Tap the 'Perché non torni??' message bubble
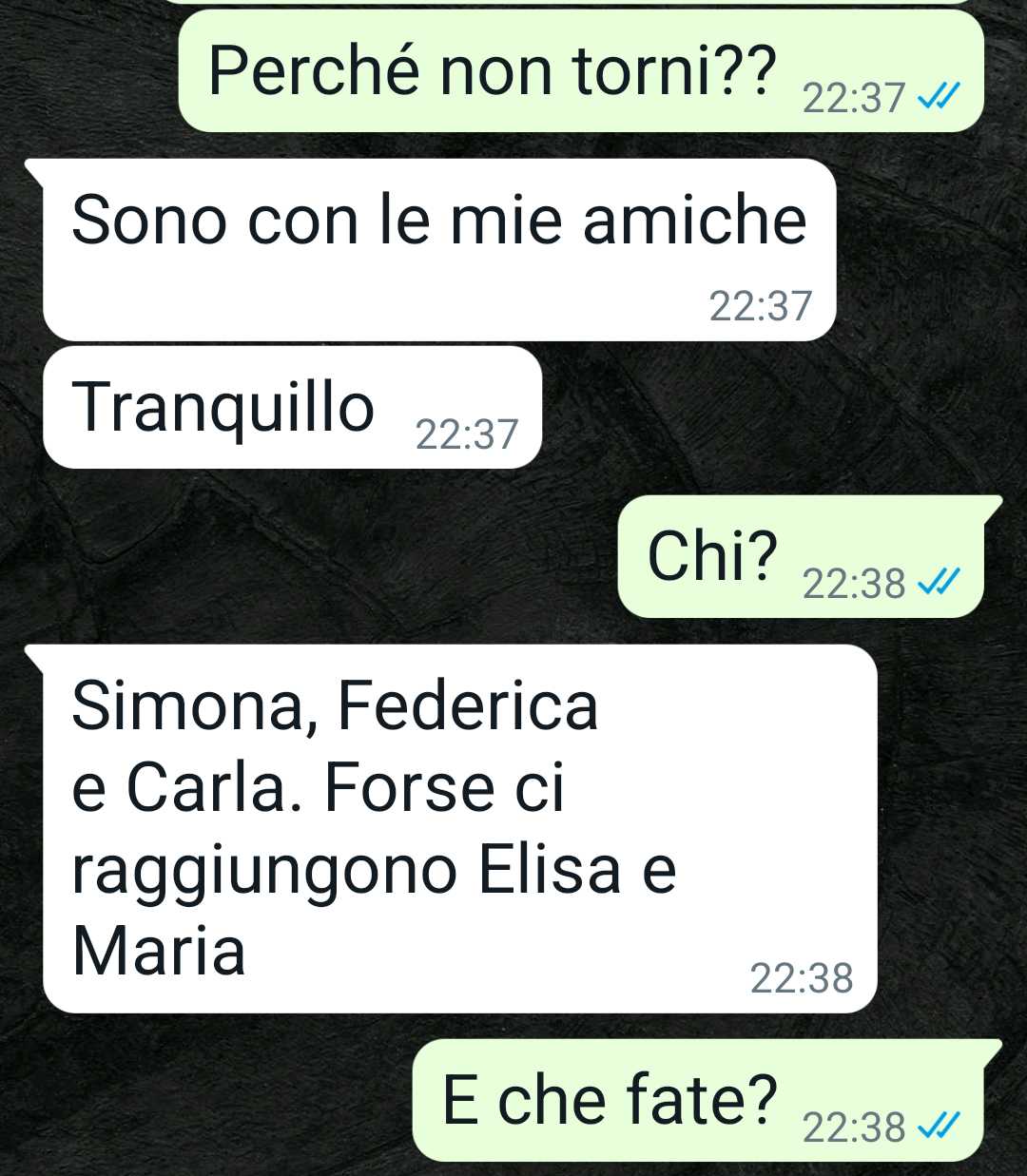This screenshot has width=1027, height=1176. click(x=581, y=72)
